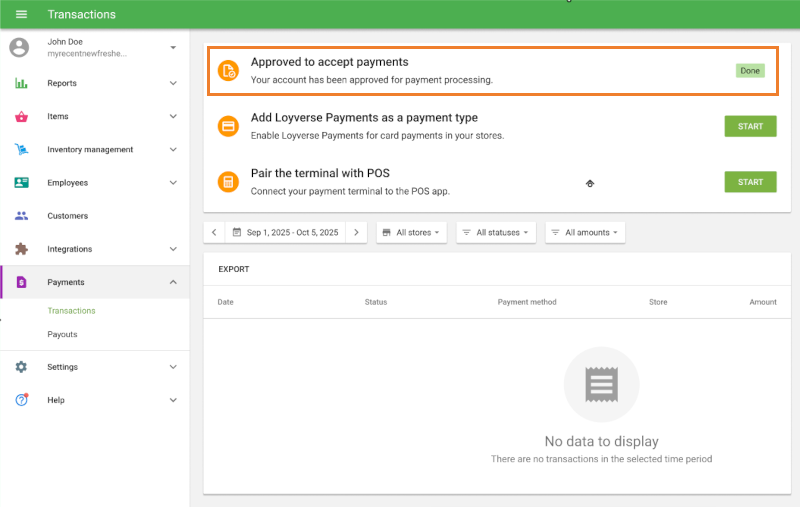The height and width of the screenshot is (507, 800).
Task: Click the John Doe profile avatar
Action: (x=19, y=47)
